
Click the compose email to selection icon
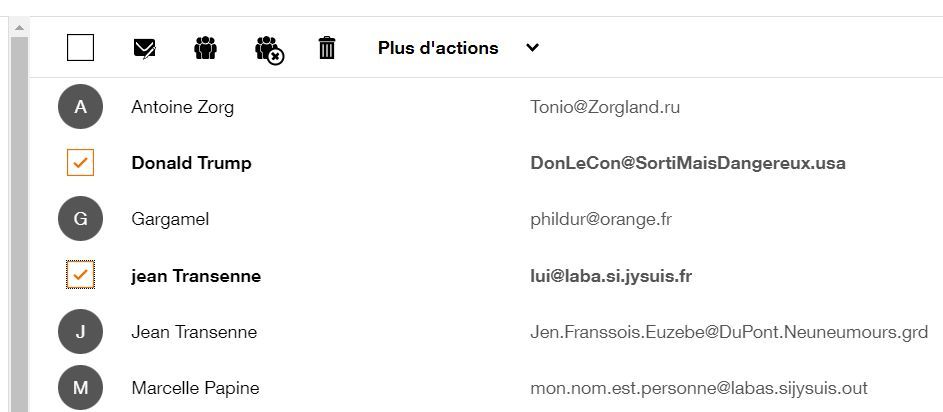pos(144,48)
